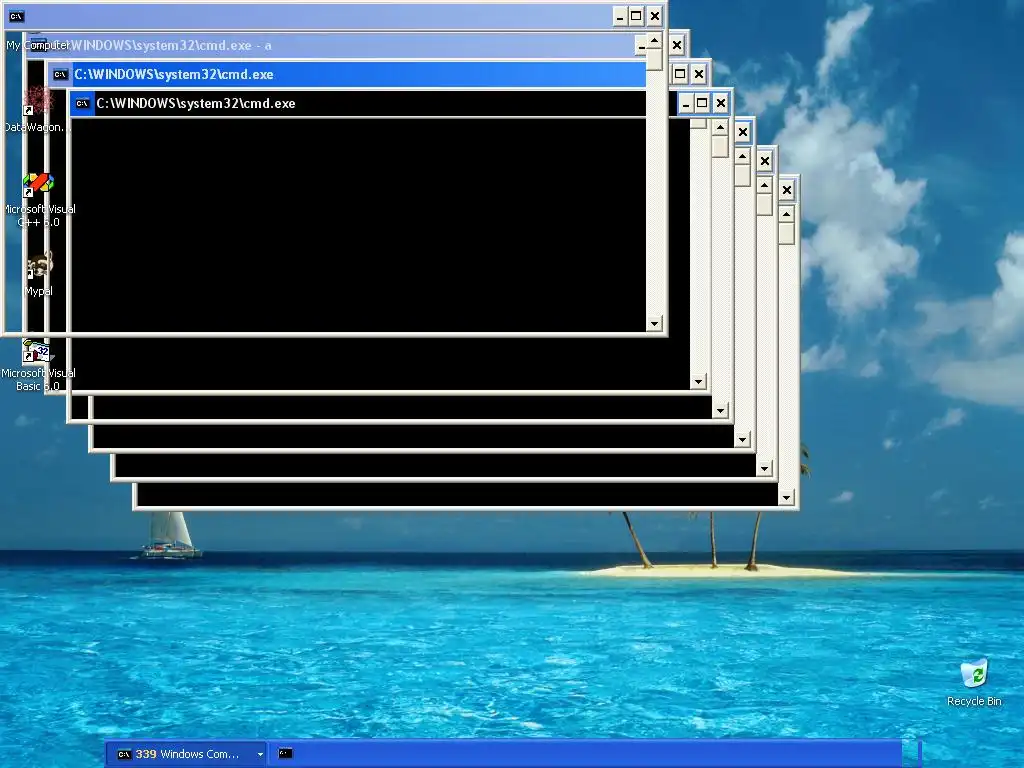Open the 339 Windows Command taskbar group

pos(185,754)
